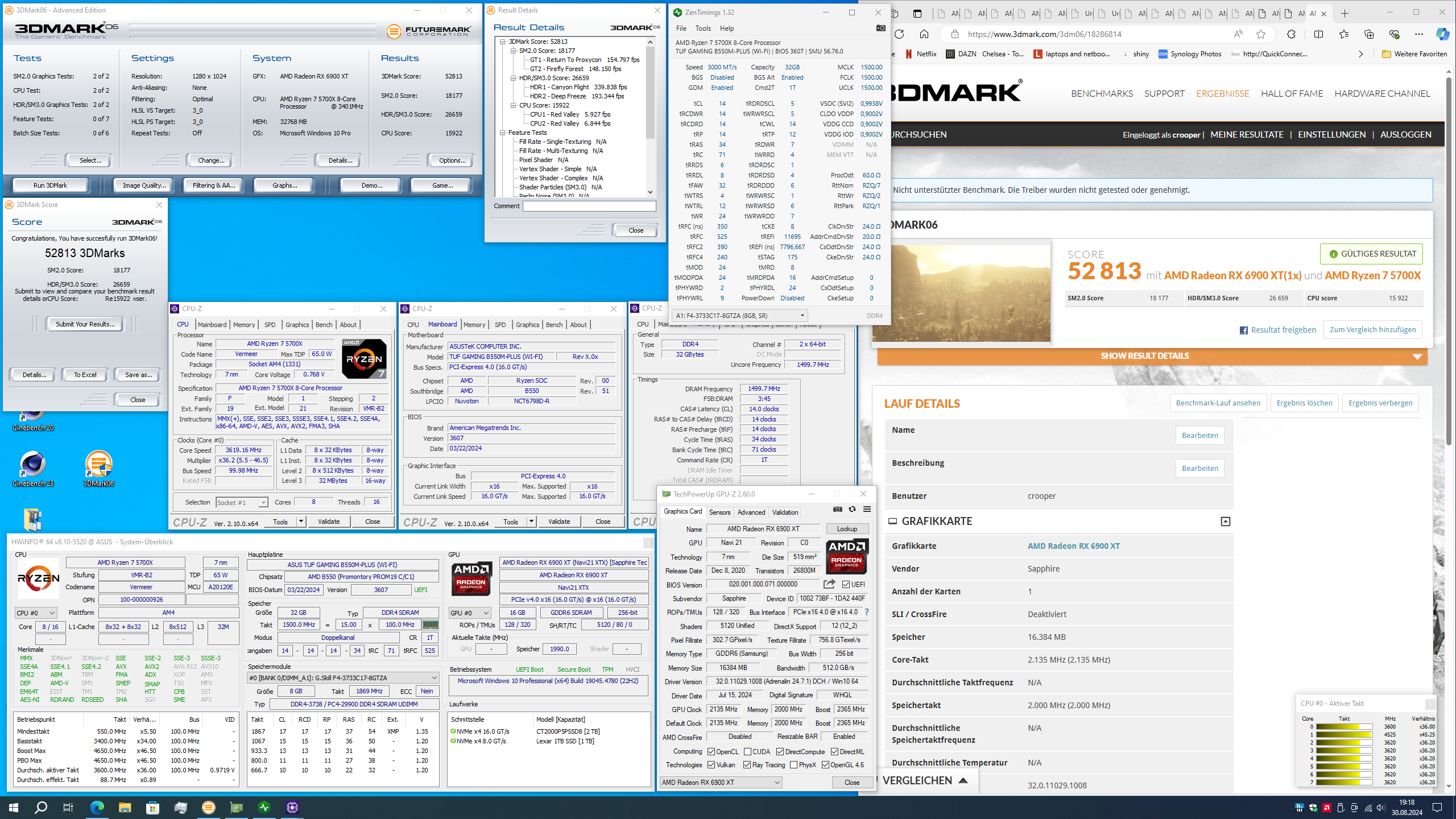Image resolution: width=1456 pixels, height=819 pixels.
Task: Go to Edge home page
Action: pos(924,34)
